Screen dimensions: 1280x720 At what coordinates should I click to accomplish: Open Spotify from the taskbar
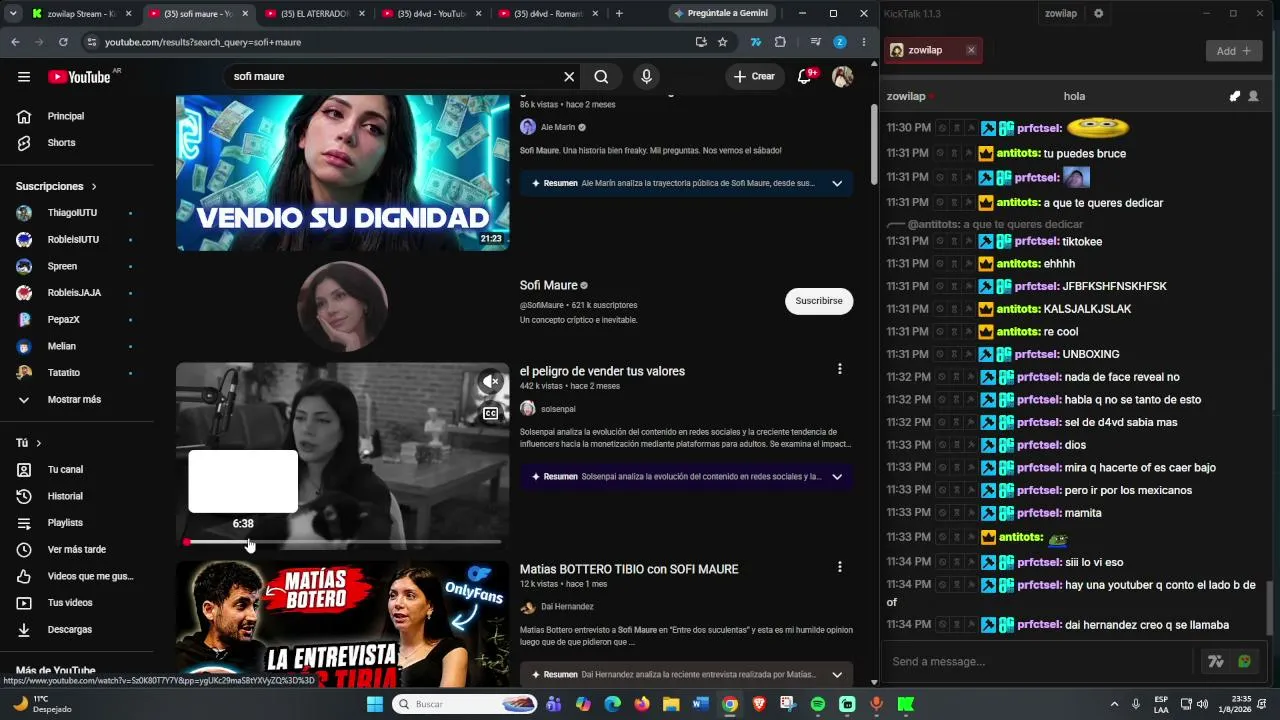818,704
